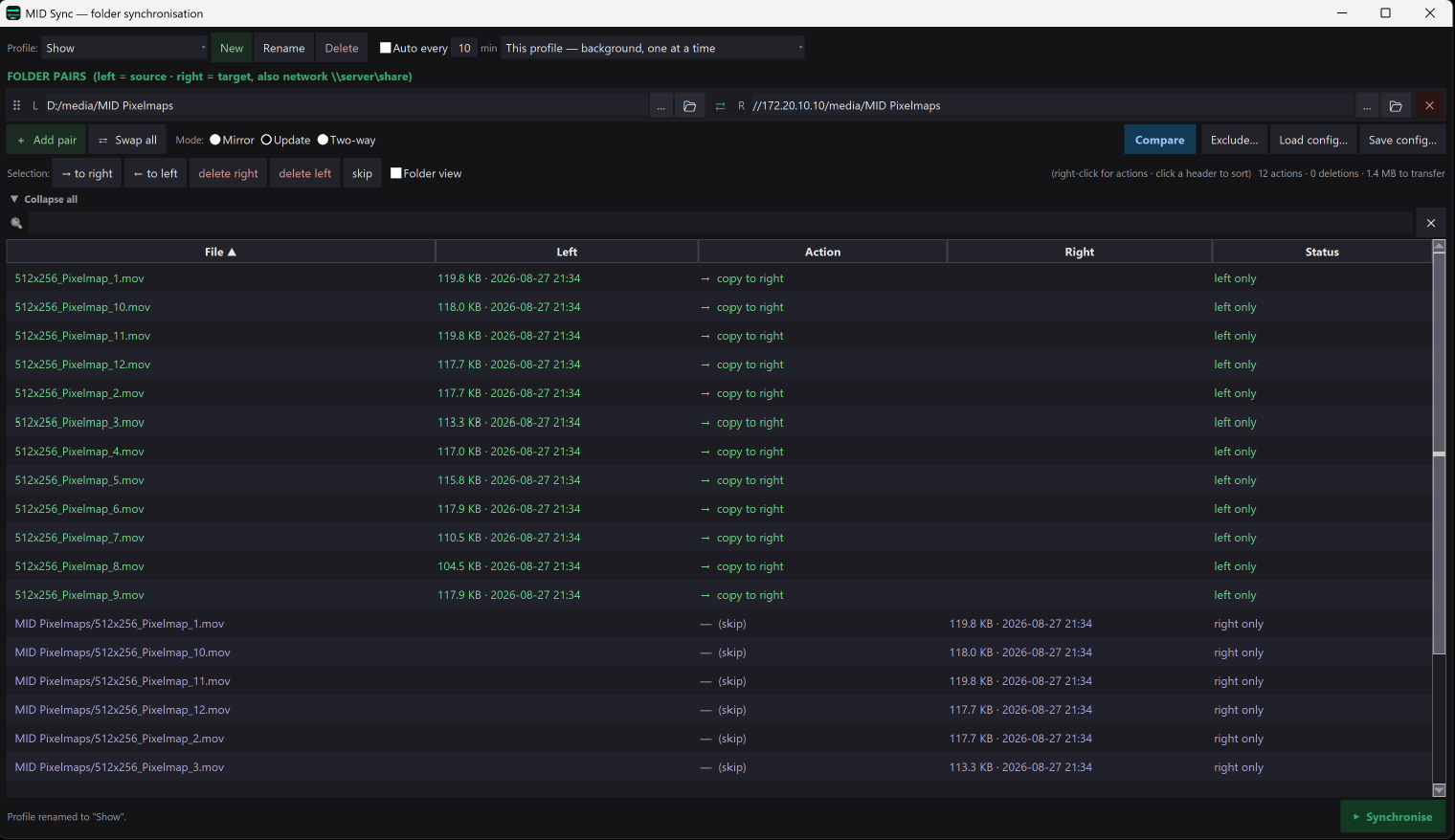The height and width of the screenshot is (840, 1455).
Task: Open left folder in file explorer
Action: 689,106
